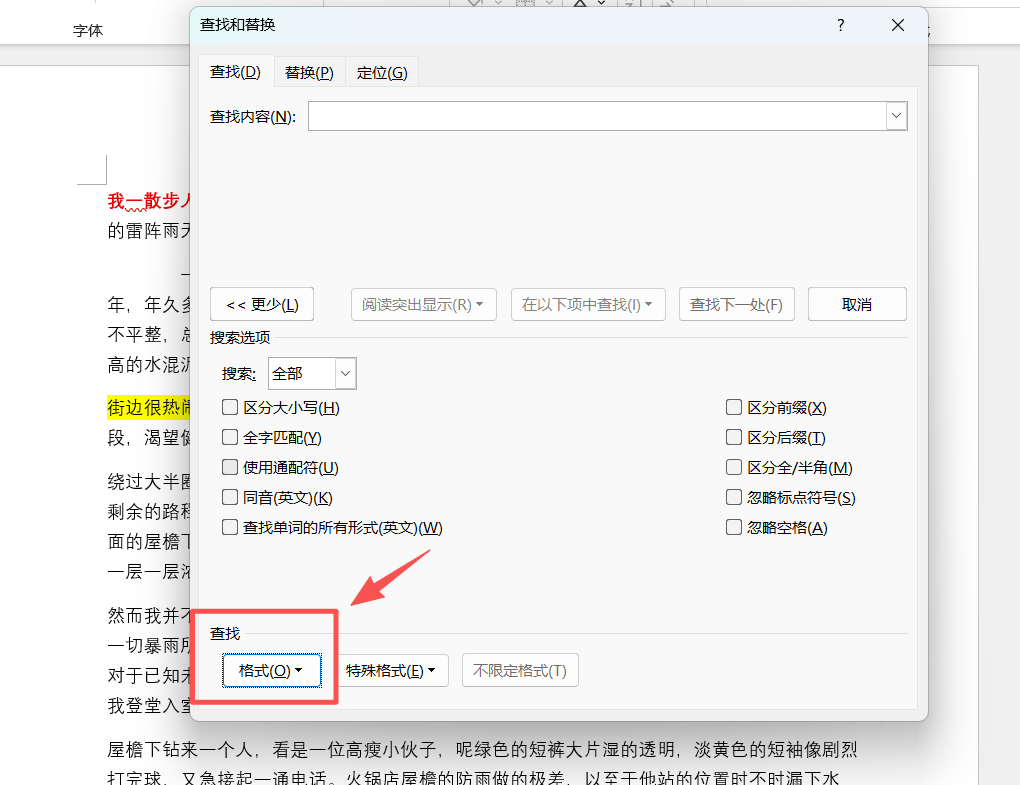
Task: Click the 查找下一处(F) button
Action: 736,304
